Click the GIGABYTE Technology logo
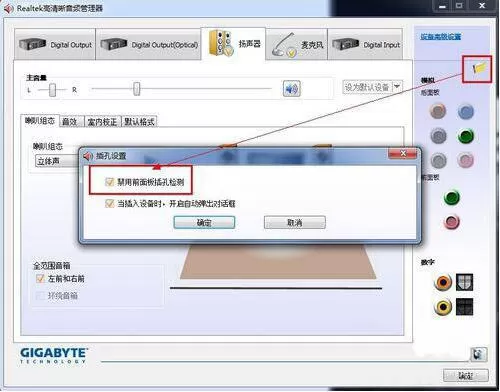This screenshot has width=500, height=392. coord(54,355)
